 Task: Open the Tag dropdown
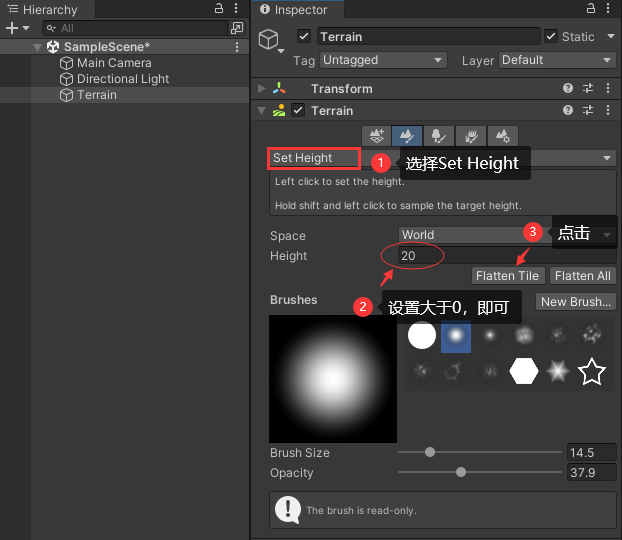coord(383,60)
